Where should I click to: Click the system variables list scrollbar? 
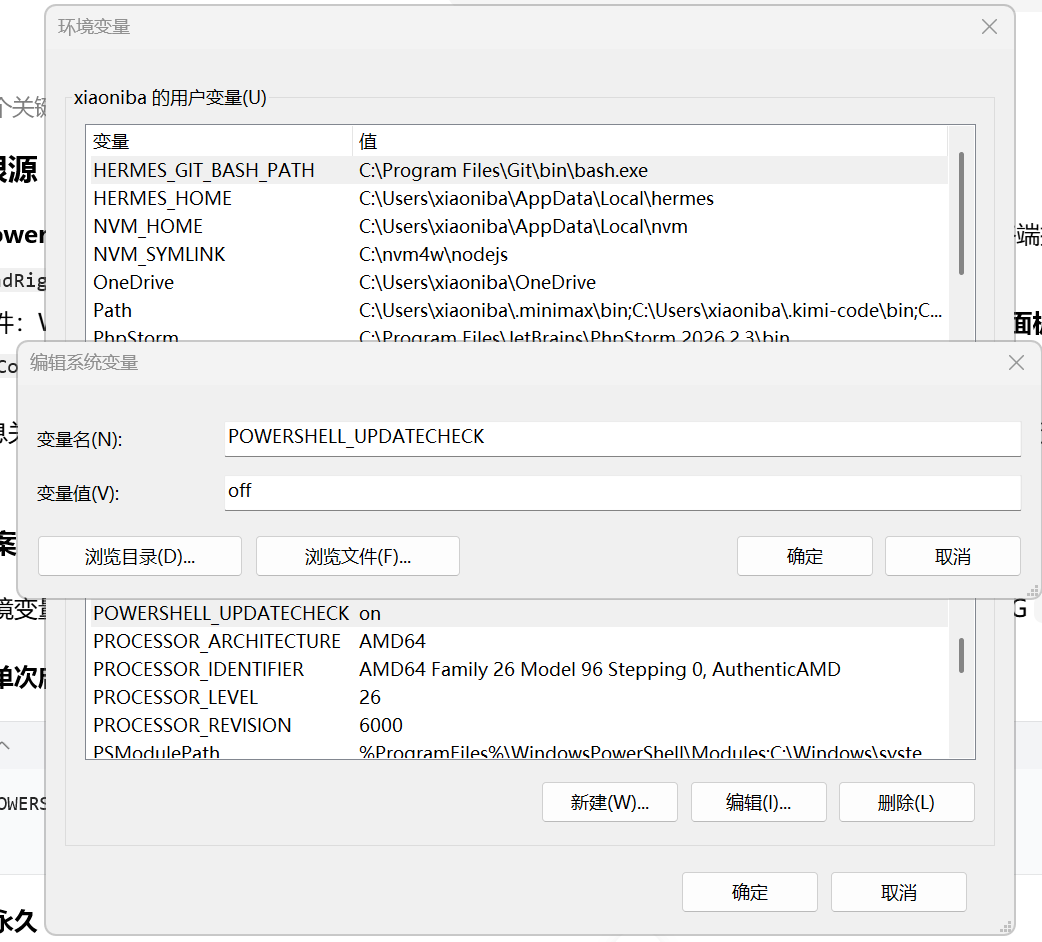(961, 655)
